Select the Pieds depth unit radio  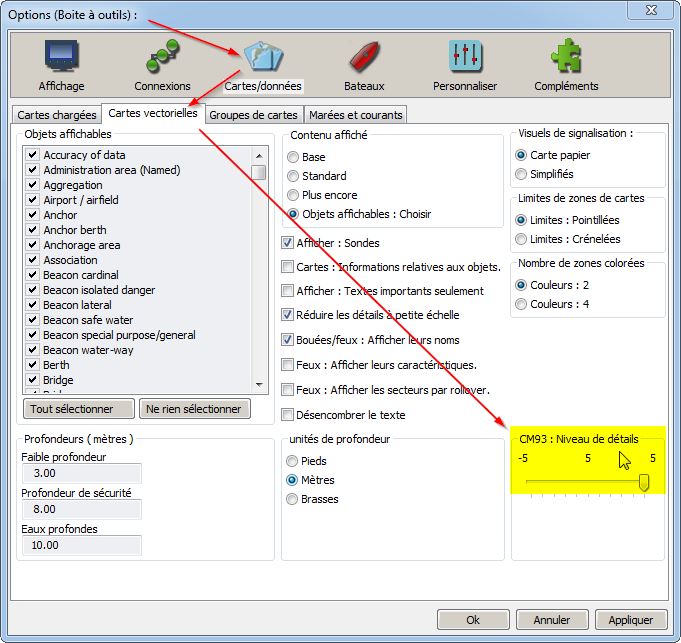pyautogui.click(x=293, y=461)
